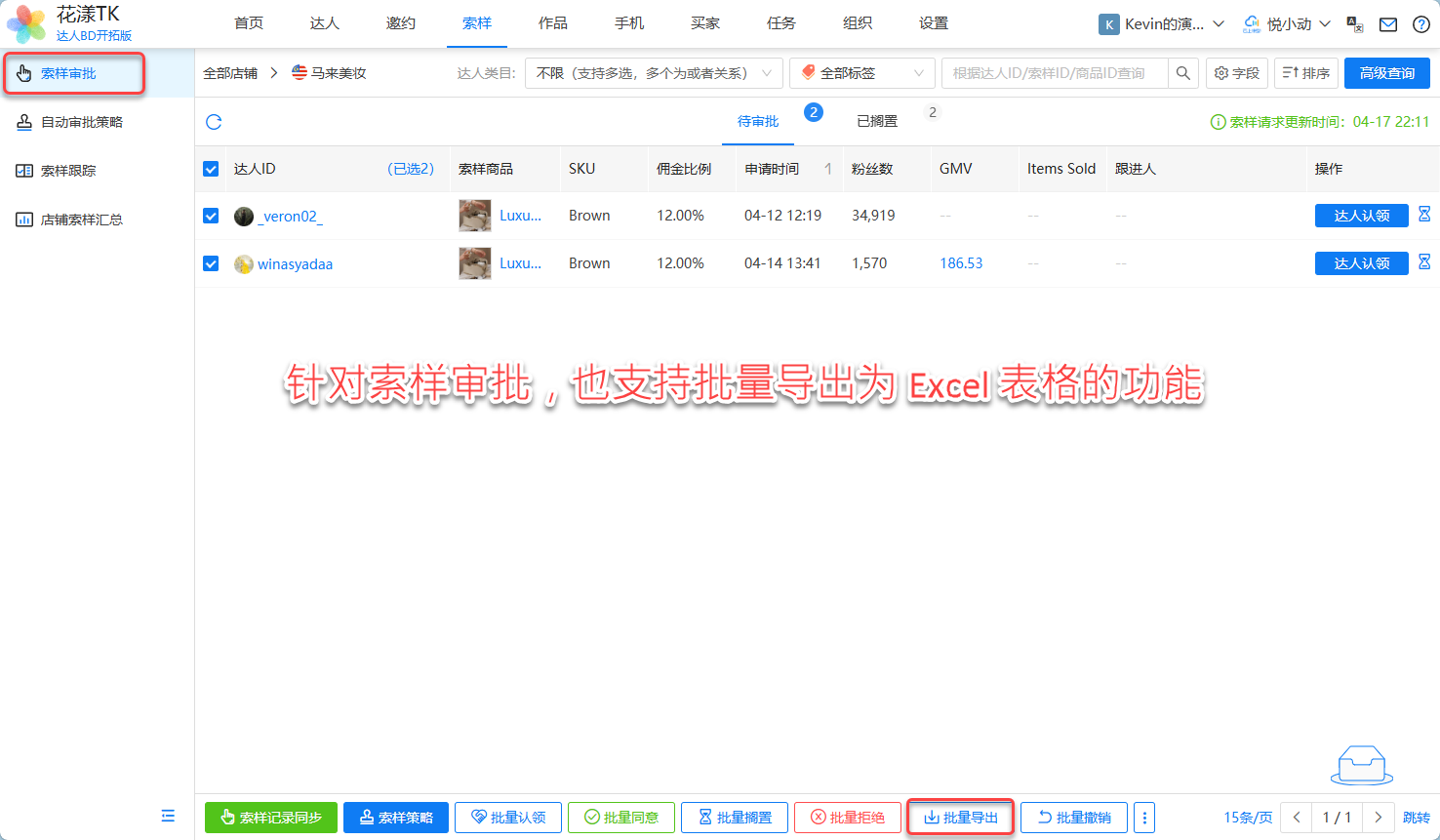
Task: Click the search magnifier icon
Action: click(1182, 73)
